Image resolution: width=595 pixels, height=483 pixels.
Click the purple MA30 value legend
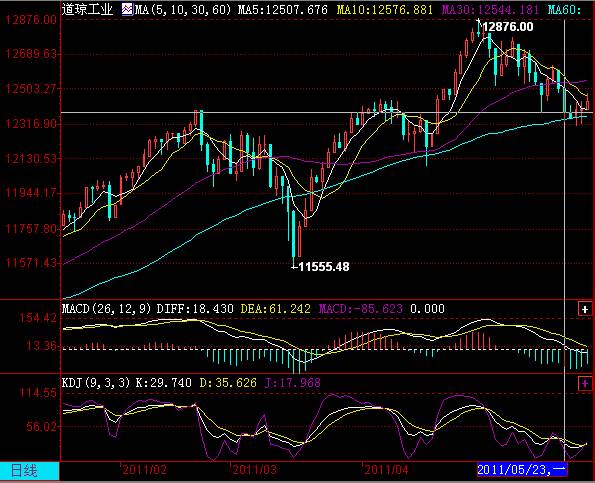[490, 9]
